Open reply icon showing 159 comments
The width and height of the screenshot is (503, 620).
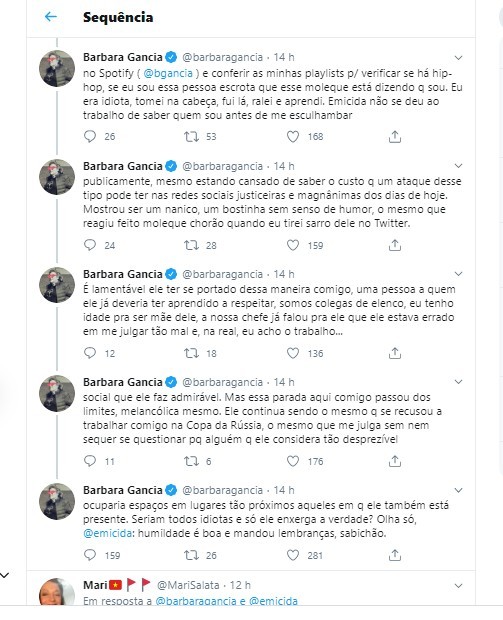(x=90, y=555)
